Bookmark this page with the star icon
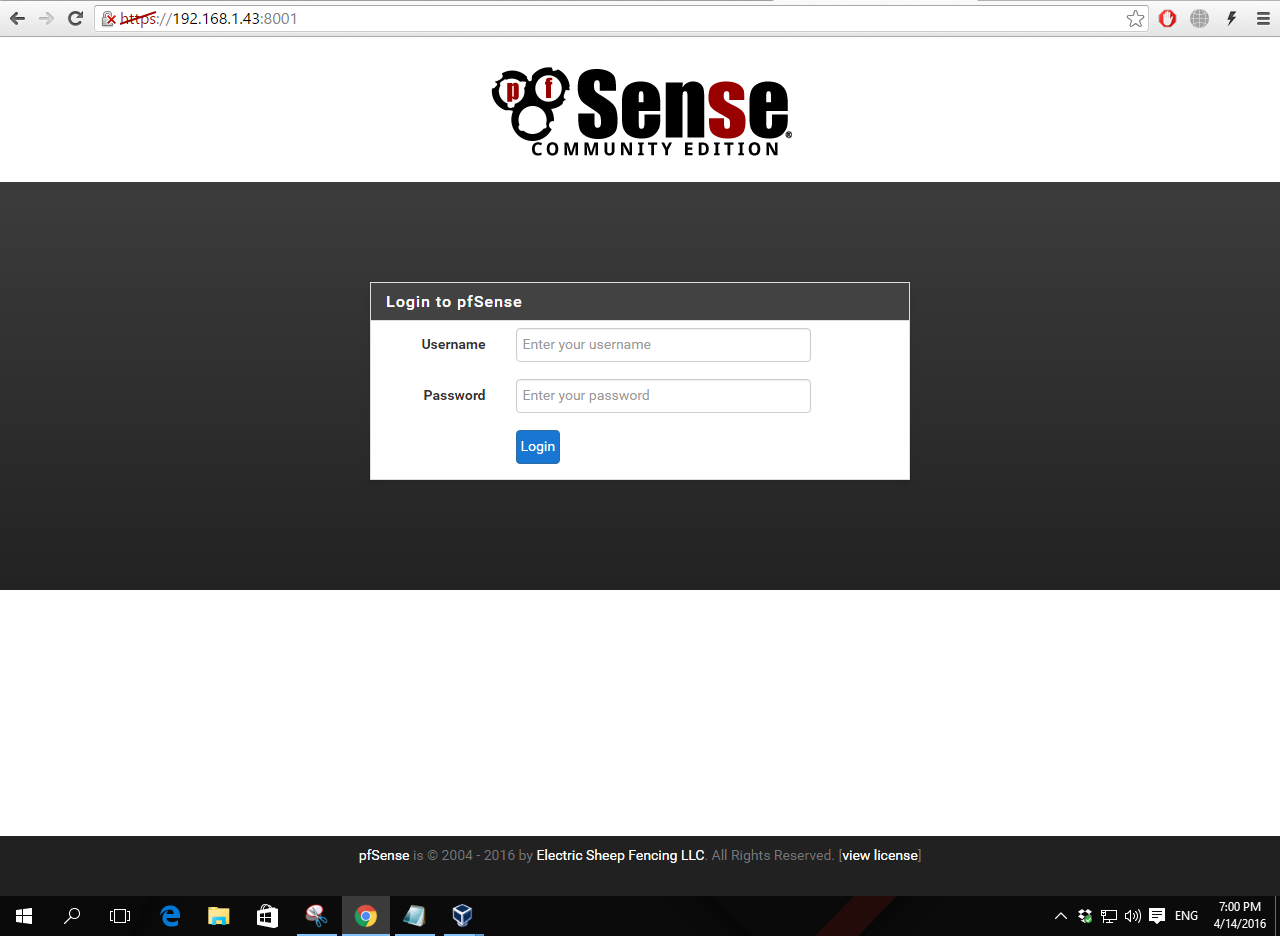The width and height of the screenshot is (1280, 936). tap(1135, 19)
